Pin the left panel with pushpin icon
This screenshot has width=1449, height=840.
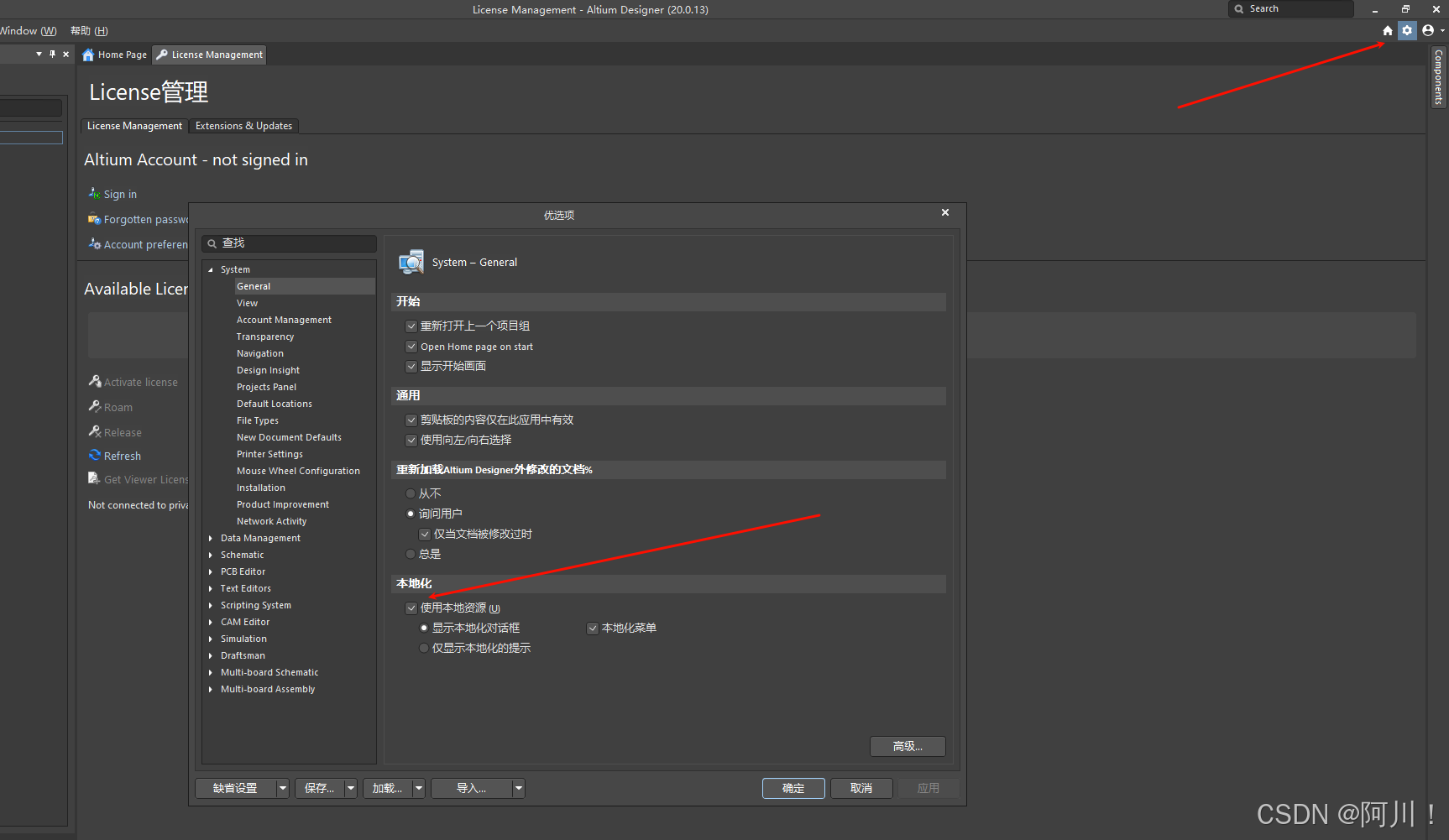point(52,54)
